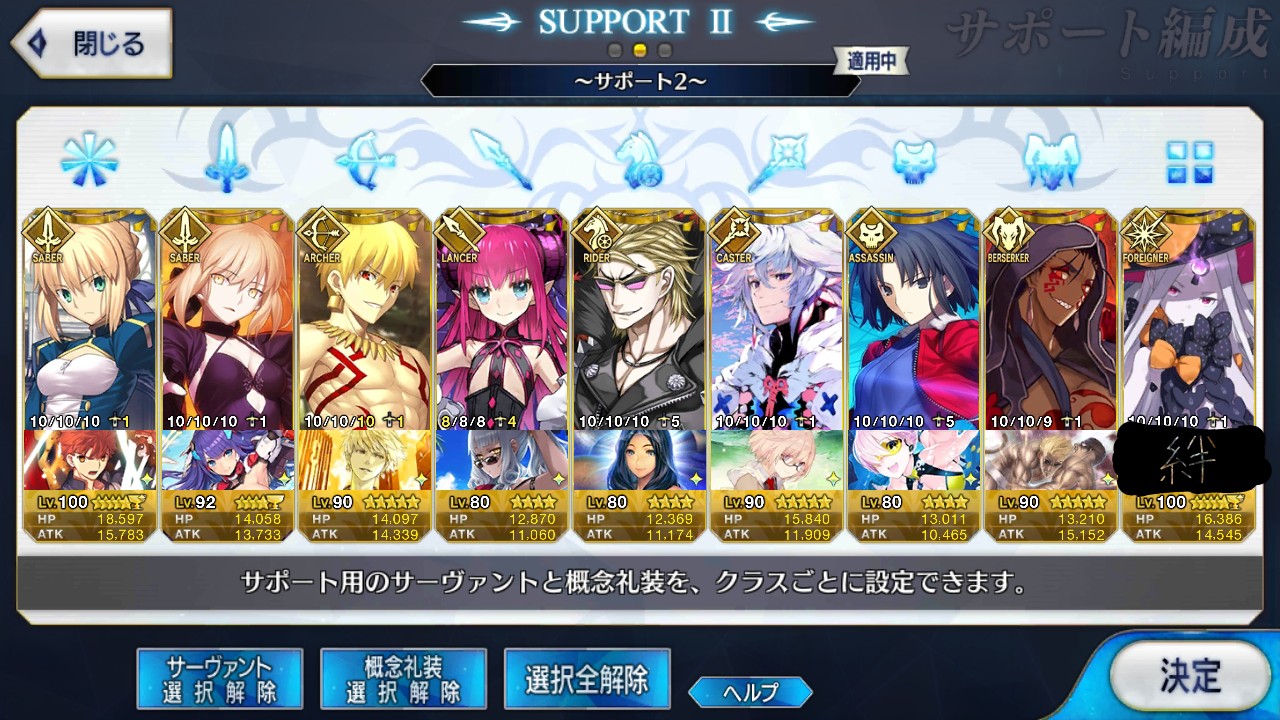Click サーヴァント選択解除 button
Image resolution: width=1280 pixels, height=720 pixels.
tap(220, 679)
